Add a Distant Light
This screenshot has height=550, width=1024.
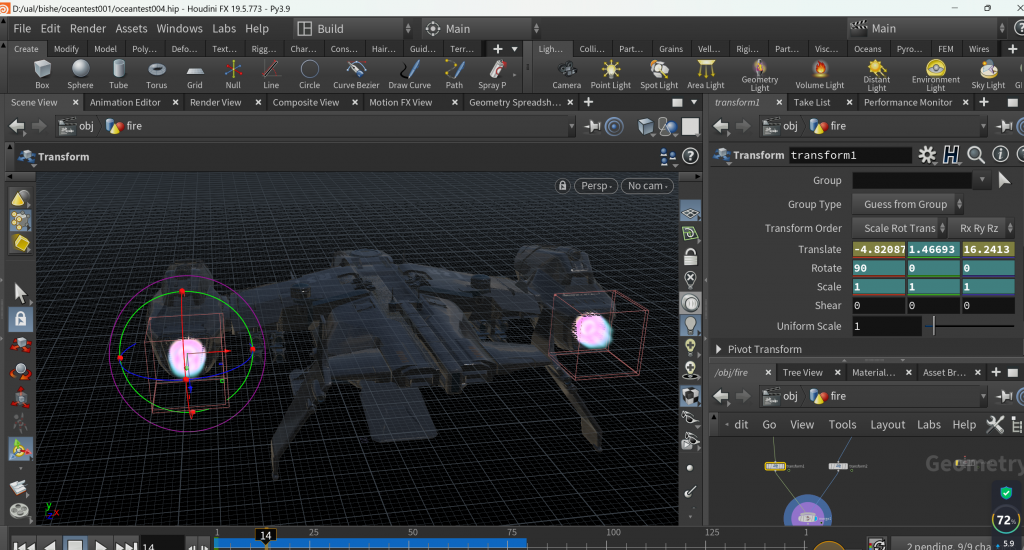point(876,75)
